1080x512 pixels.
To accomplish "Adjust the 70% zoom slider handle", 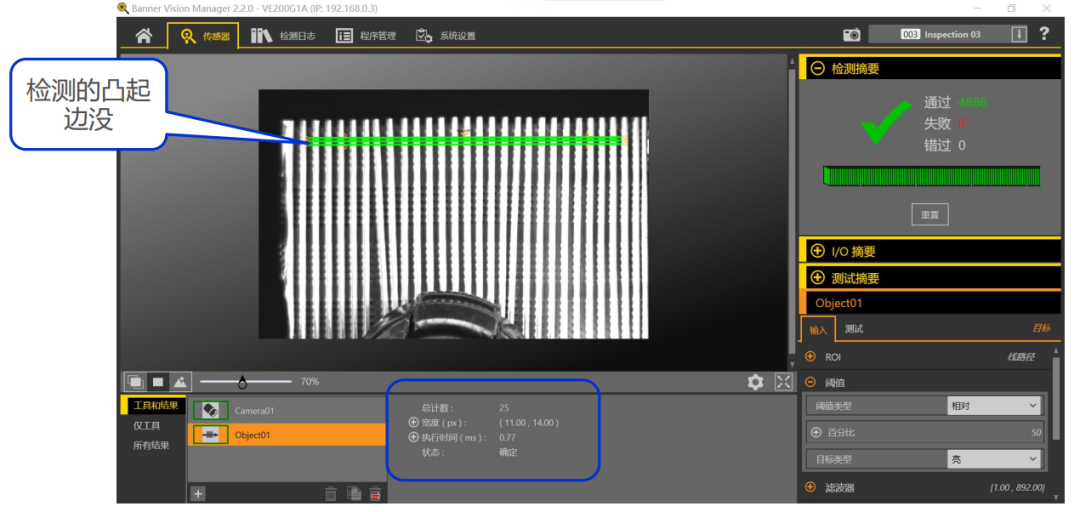I will tap(242, 382).
